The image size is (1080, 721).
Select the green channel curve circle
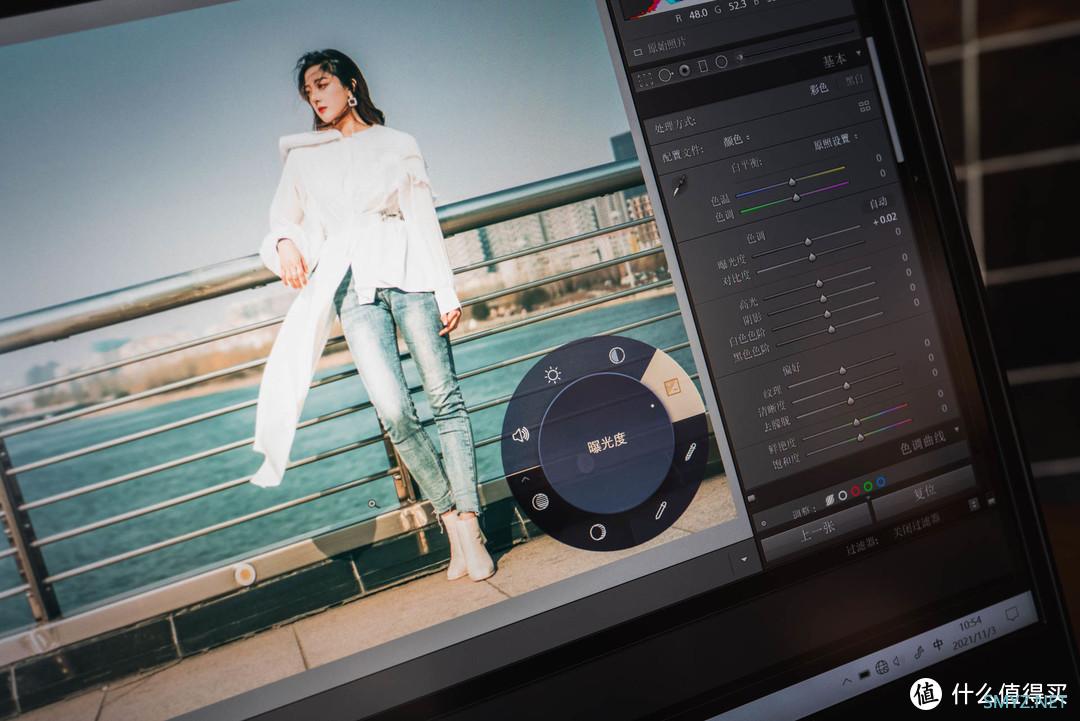pos(868,487)
